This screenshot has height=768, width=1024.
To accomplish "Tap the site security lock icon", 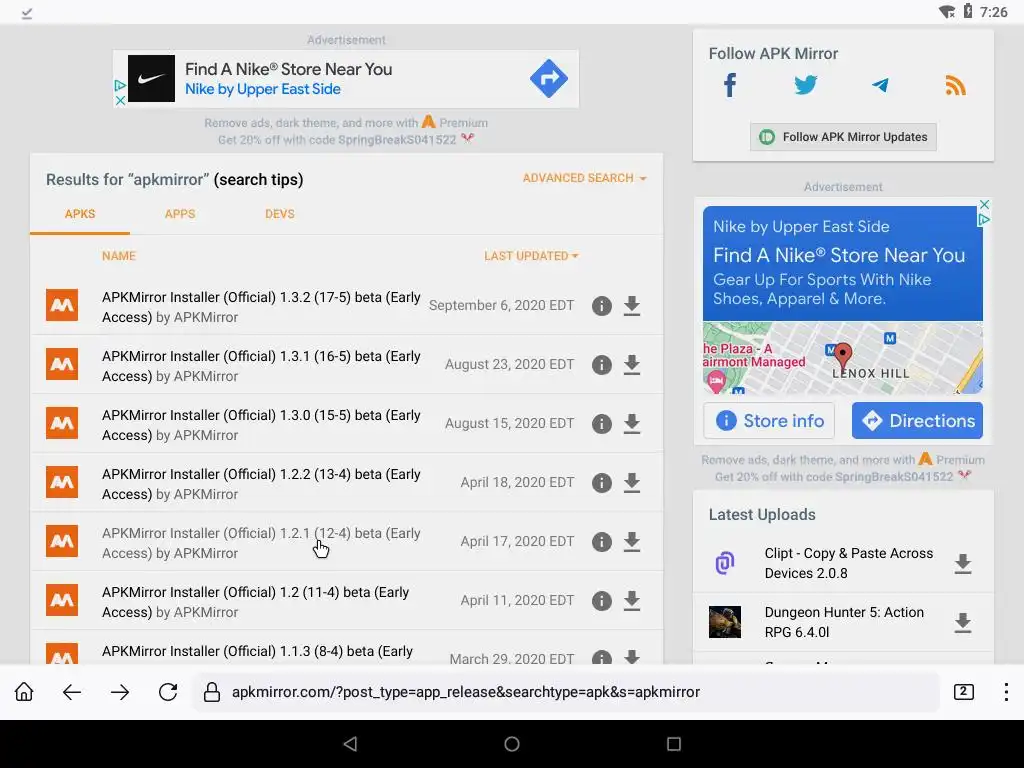I will click(212, 692).
